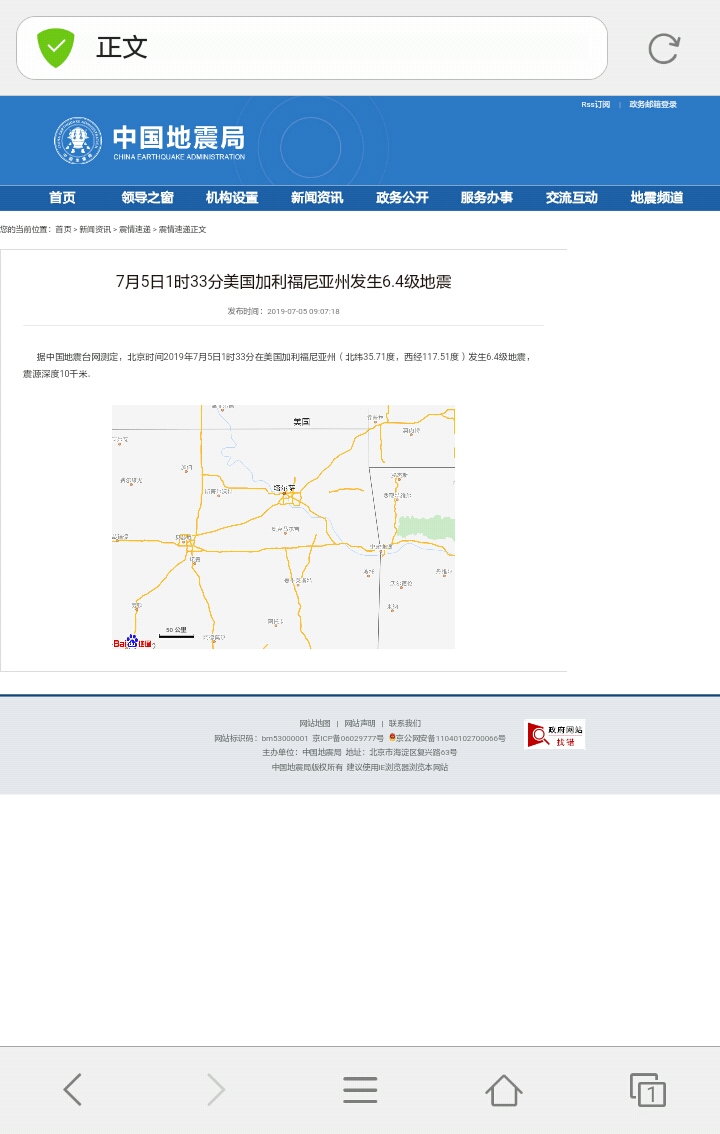
Task: Click the 京ICP备06029777号 footer link
Action: [x=348, y=738]
